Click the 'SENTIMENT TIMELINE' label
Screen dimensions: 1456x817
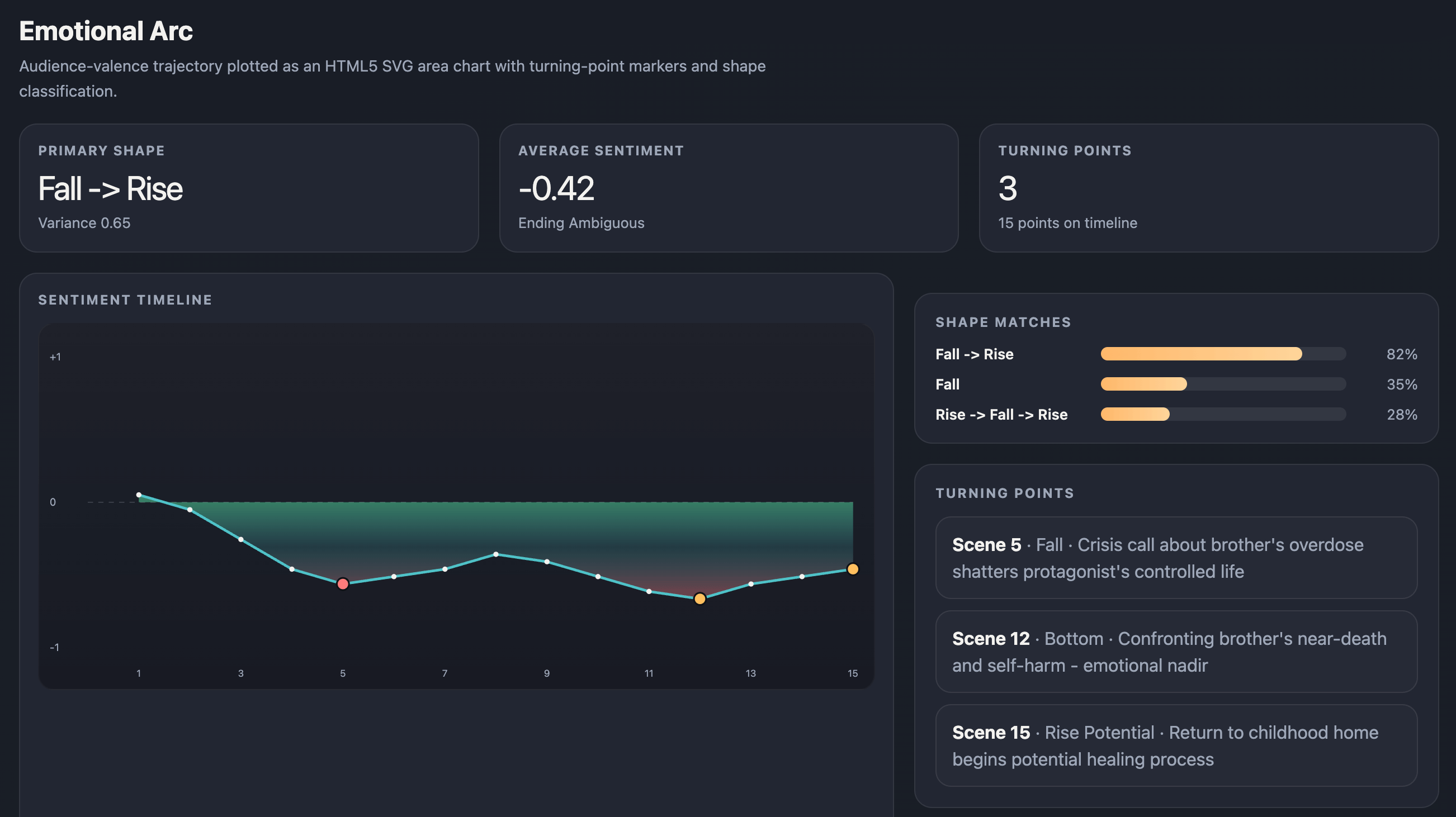click(x=125, y=300)
